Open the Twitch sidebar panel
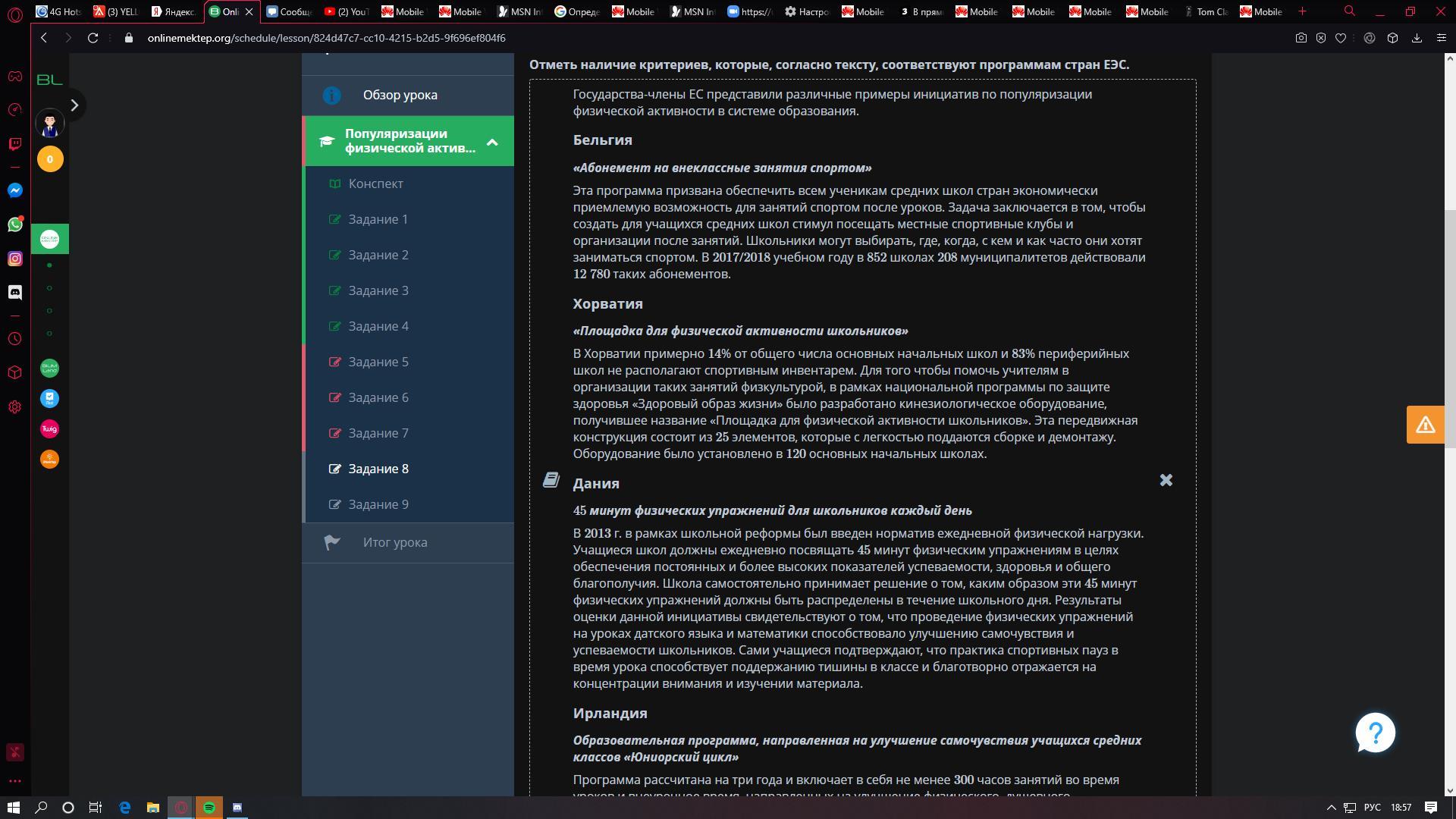The height and width of the screenshot is (819, 1456). tap(15, 144)
